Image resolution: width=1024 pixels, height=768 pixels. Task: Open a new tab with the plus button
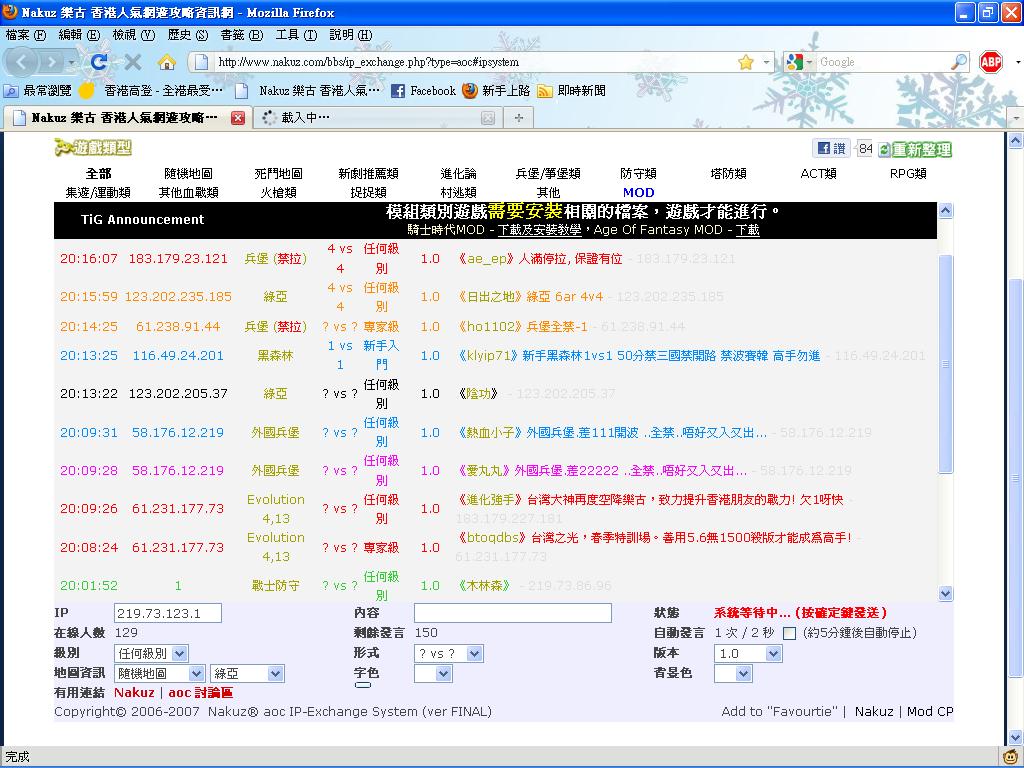click(x=518, y=117)
